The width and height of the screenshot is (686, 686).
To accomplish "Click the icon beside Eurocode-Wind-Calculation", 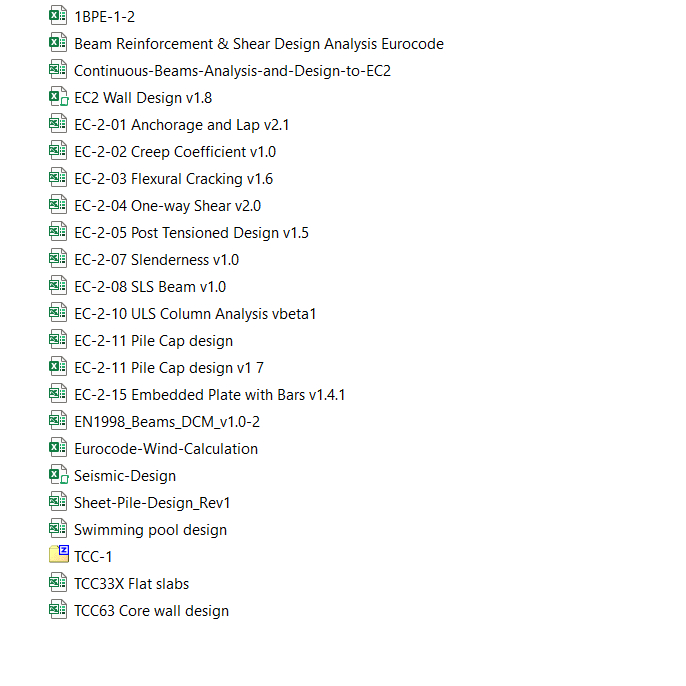I will tap(59, 448).
